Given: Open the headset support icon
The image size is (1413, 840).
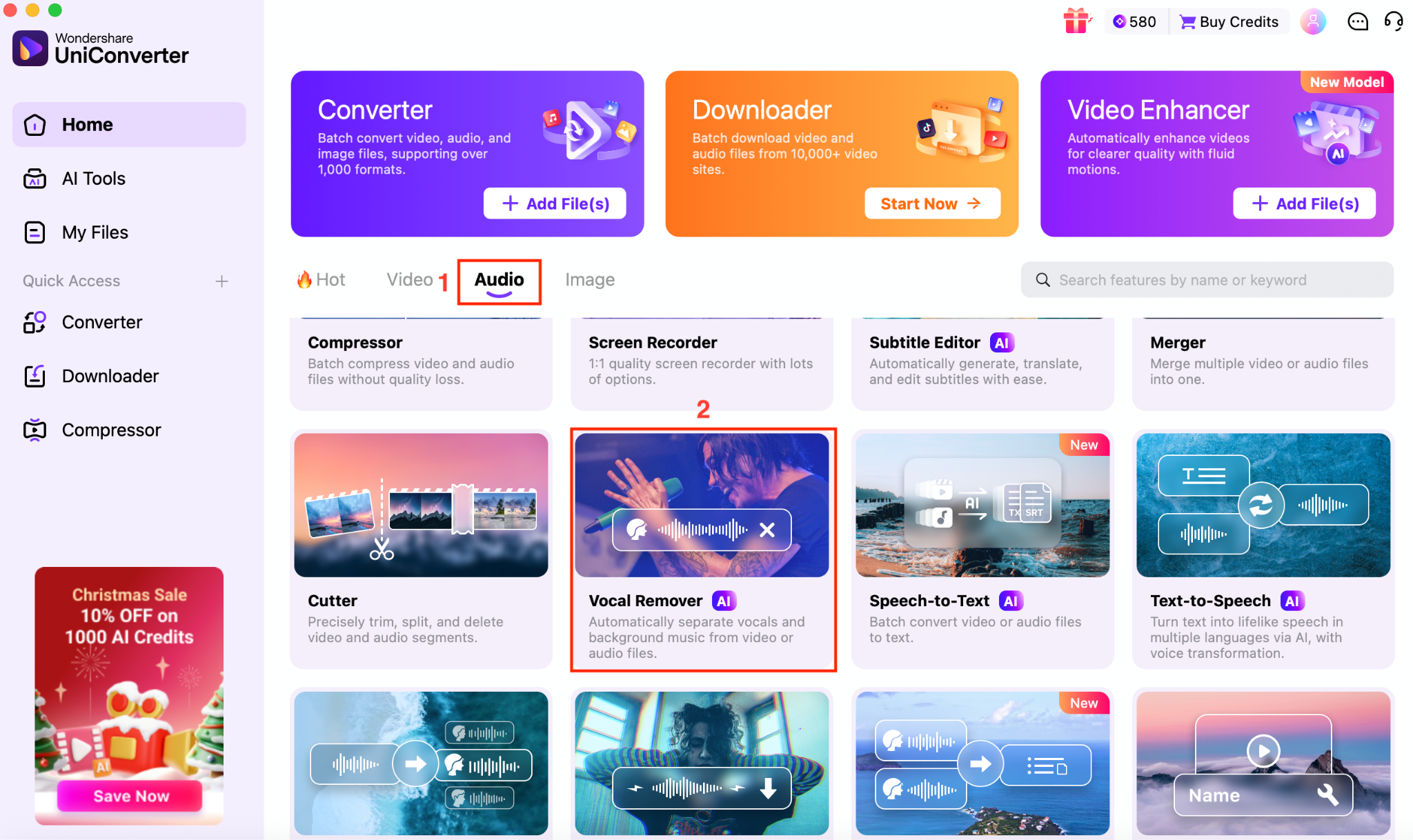Looking at the screenshot, I should [1394, 21].
